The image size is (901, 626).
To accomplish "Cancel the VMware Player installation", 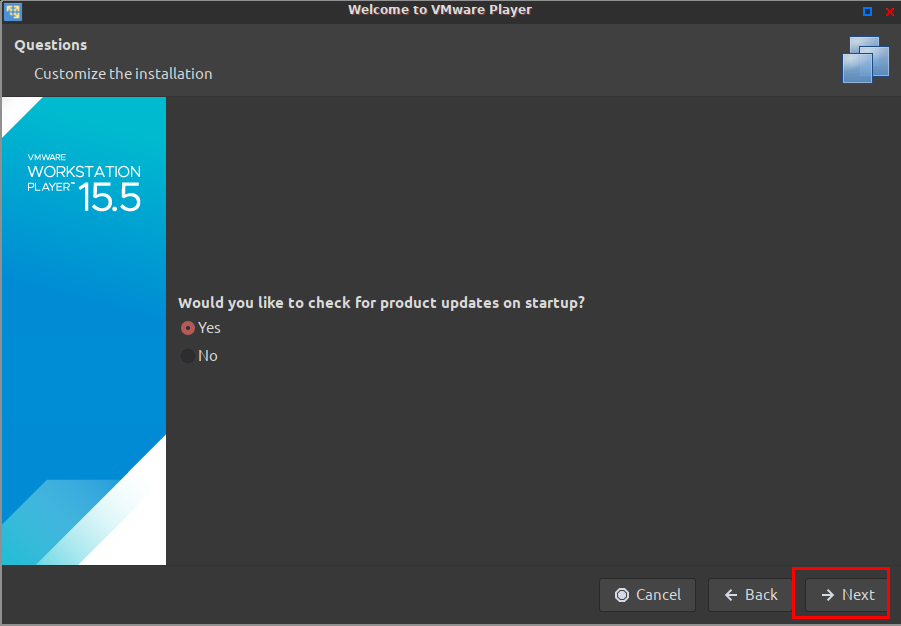I will 647,594.
